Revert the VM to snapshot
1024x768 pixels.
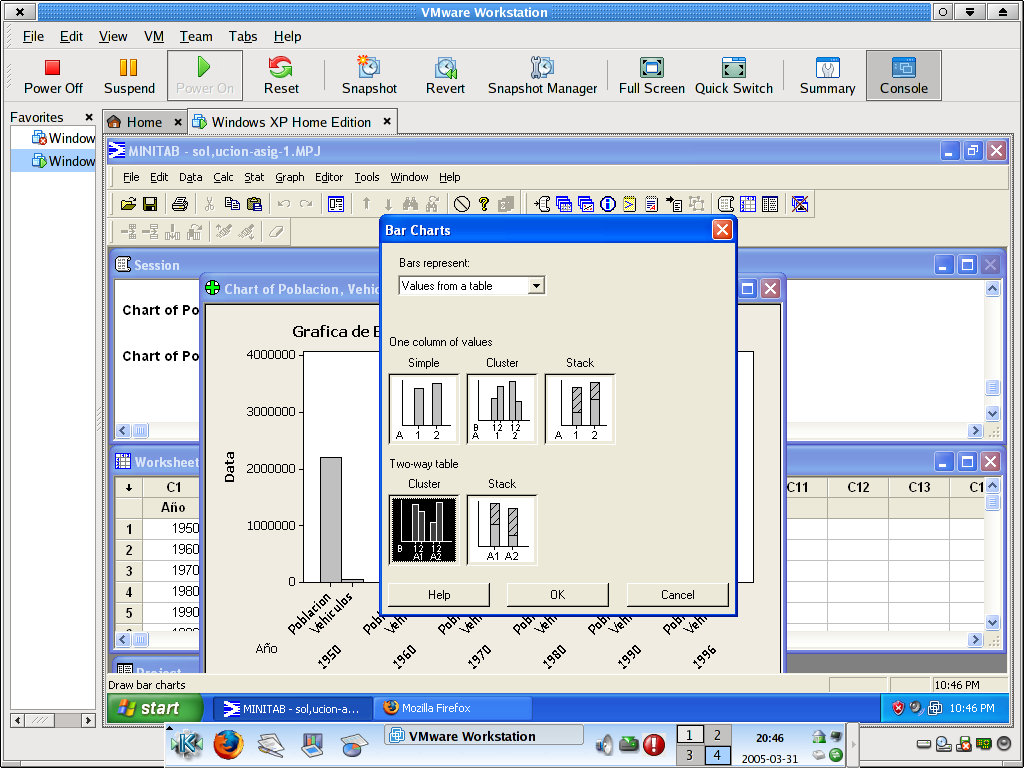445,76
